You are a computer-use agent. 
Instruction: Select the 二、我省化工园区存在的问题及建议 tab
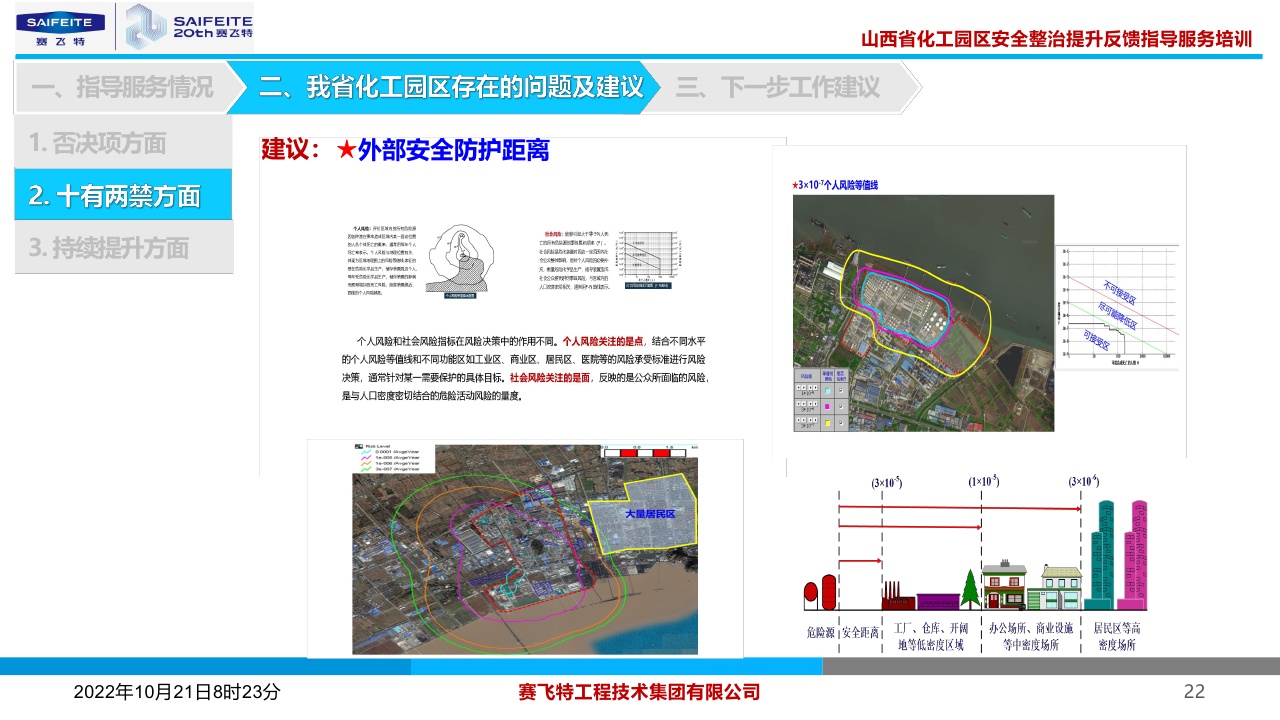point(450,87)
